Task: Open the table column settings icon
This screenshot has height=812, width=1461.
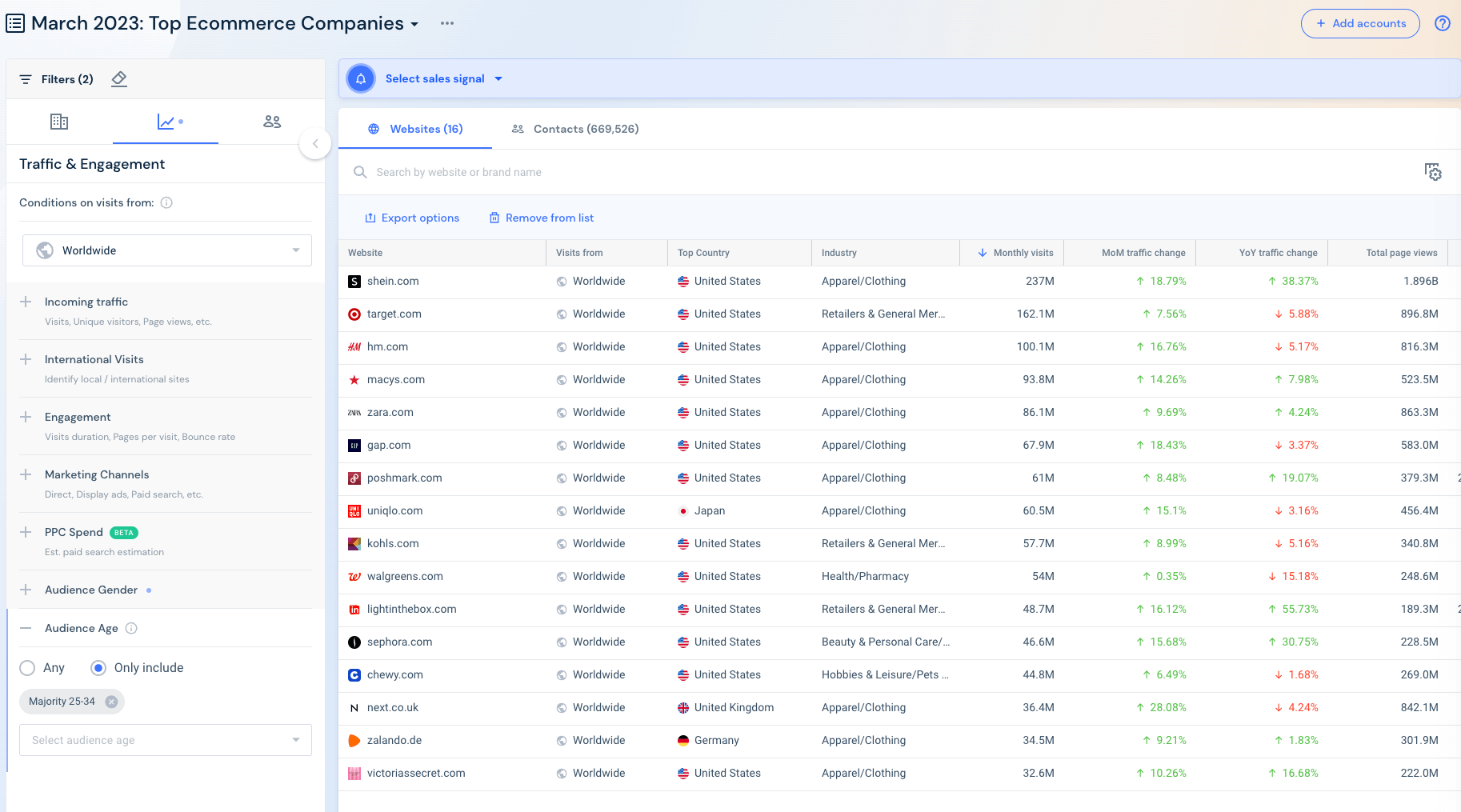Action: click(1433, 171)
